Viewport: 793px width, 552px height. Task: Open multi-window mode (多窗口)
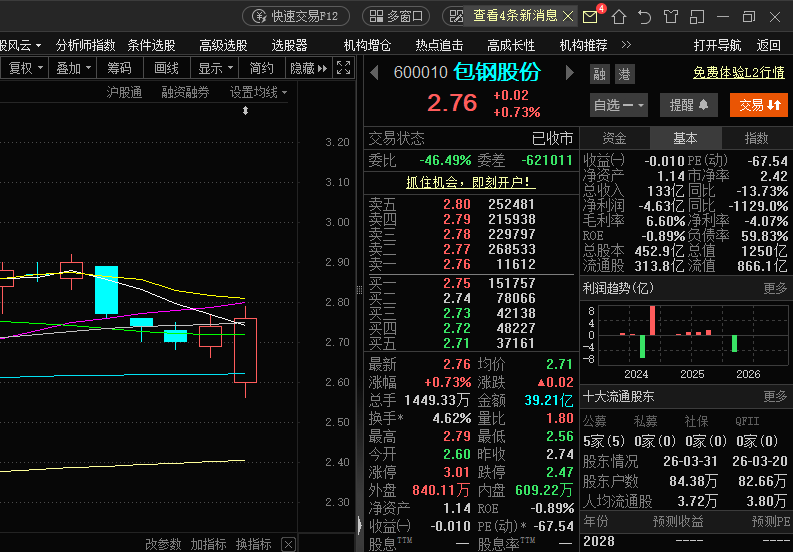396,16
